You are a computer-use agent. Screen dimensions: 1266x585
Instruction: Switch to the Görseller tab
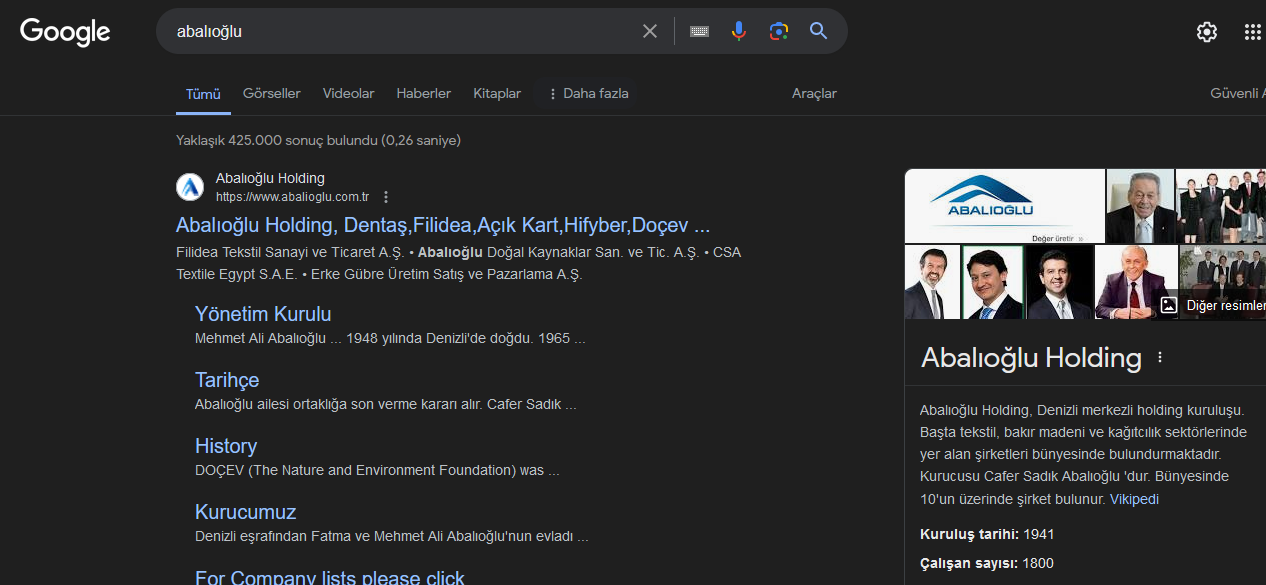click(x=271, y=93)
